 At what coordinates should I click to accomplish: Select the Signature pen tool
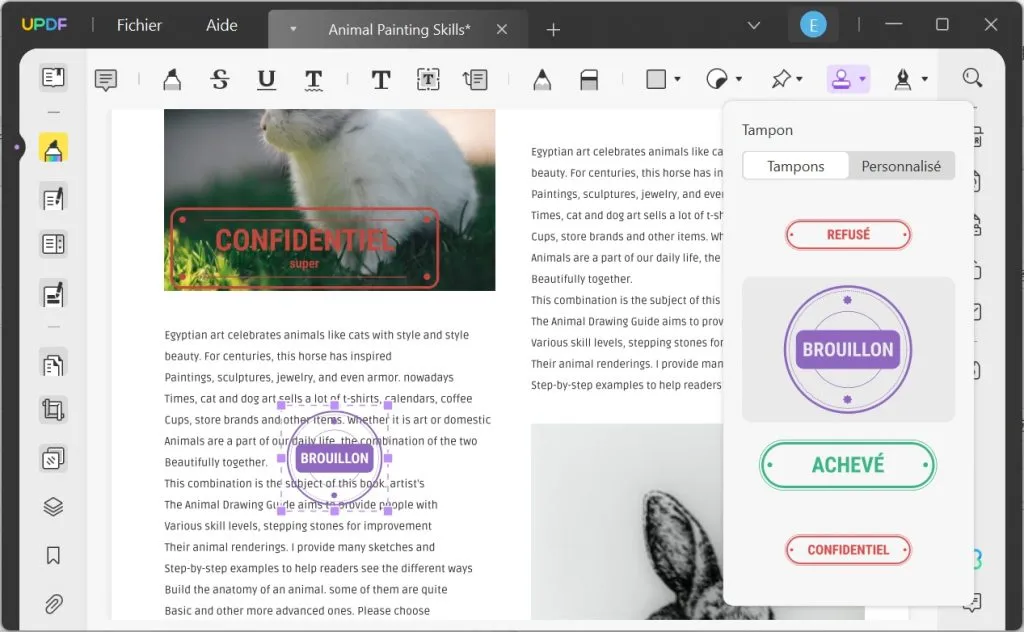coord(903,80)
